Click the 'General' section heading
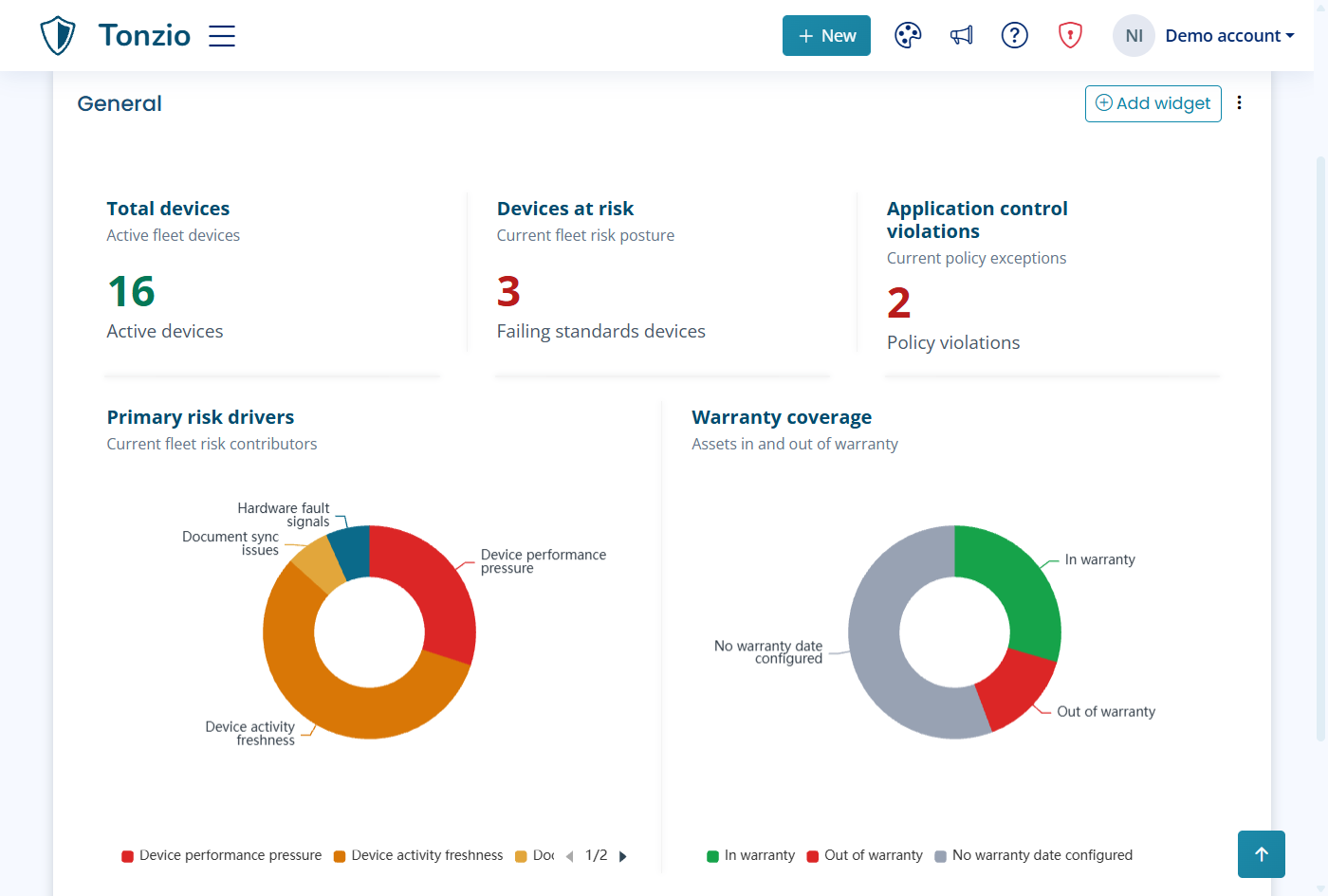This screenshot has width=1328, height=896. click(120, 103)
